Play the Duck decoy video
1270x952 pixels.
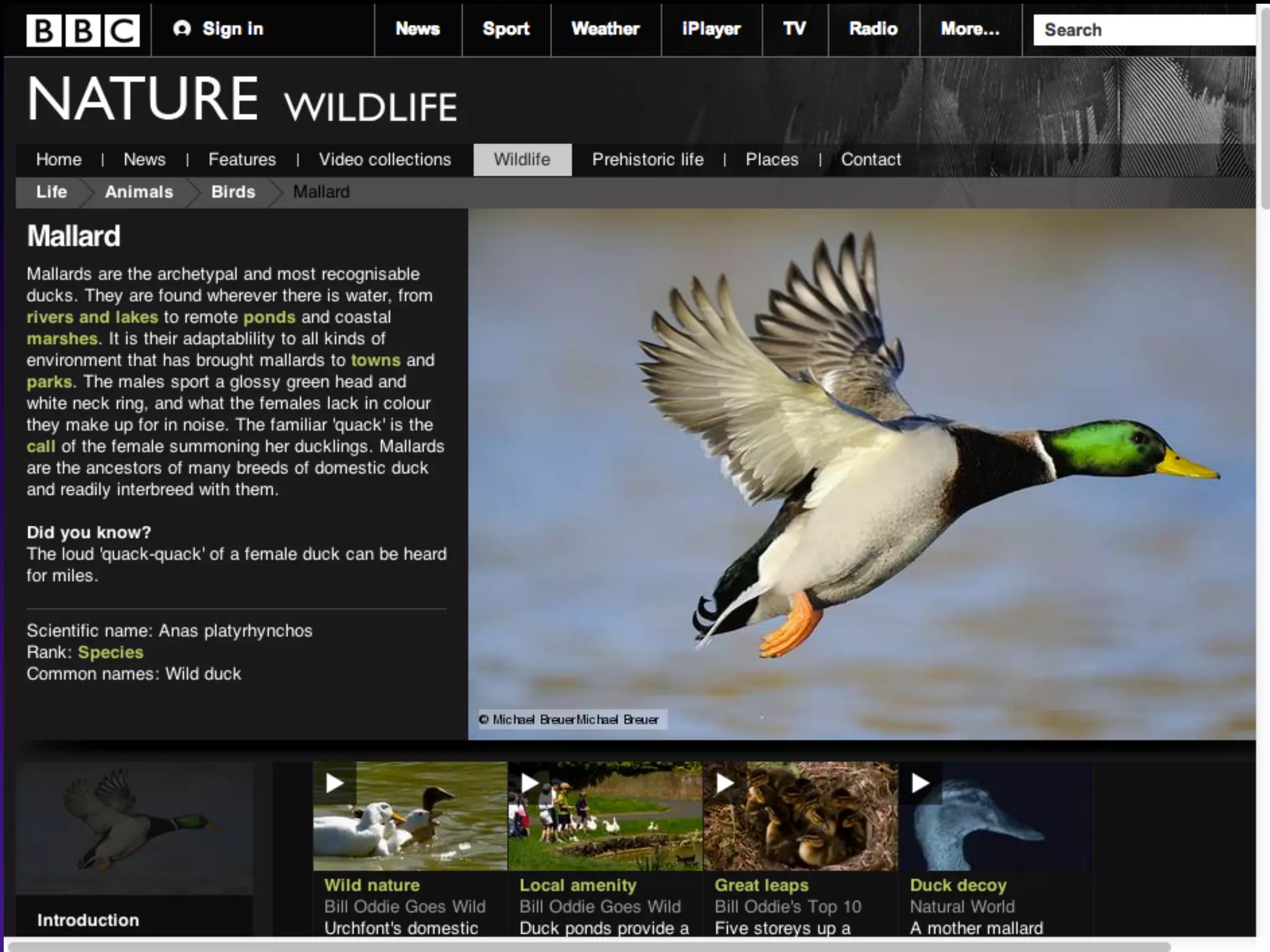(920, 783)
